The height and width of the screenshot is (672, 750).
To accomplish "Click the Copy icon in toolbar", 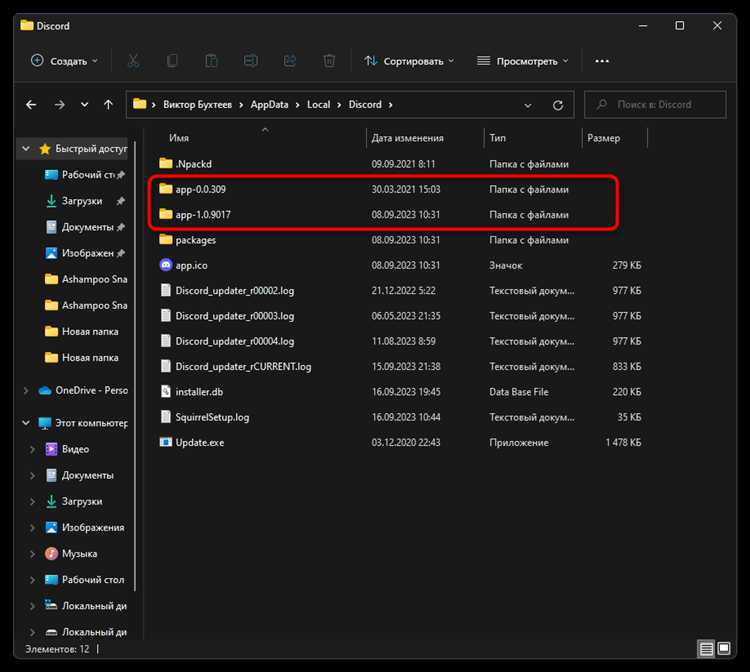I will click(x=172, y=61).
